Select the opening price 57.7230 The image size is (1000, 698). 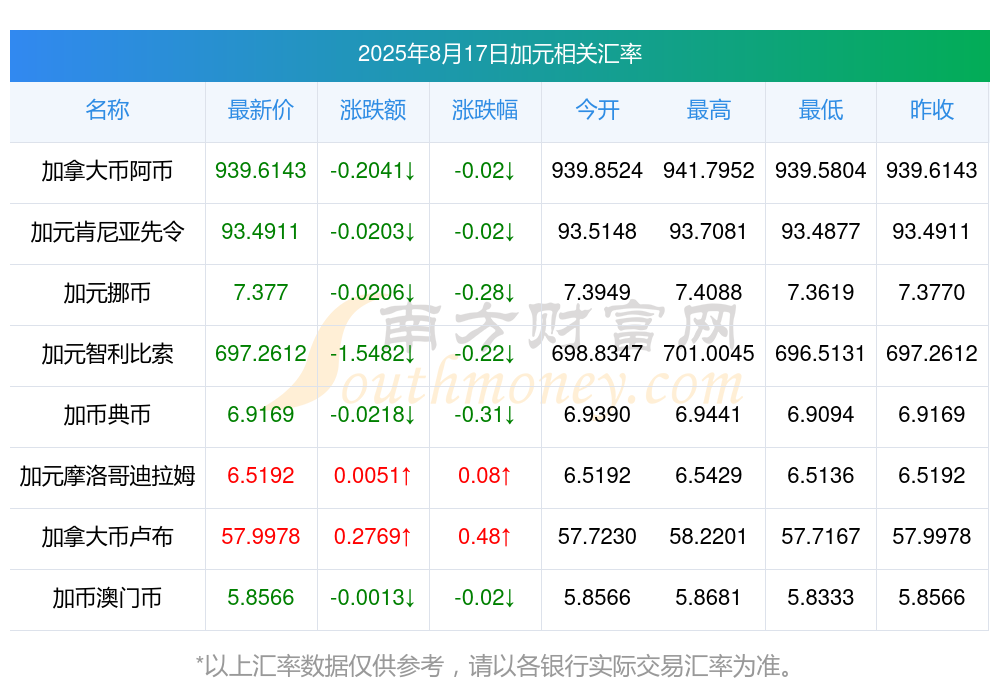click(x=597, y=537)
